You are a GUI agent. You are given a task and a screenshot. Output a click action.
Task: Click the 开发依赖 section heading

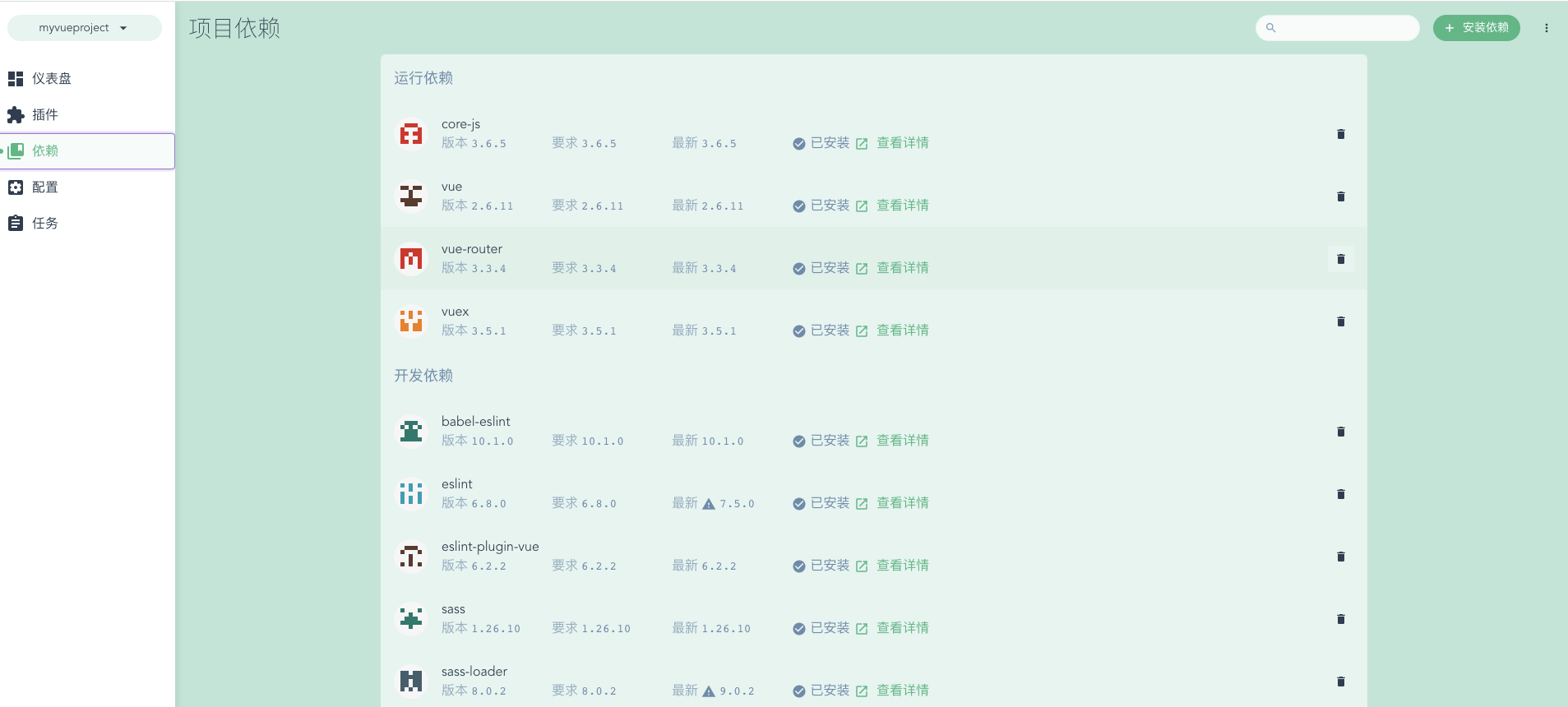423,376
